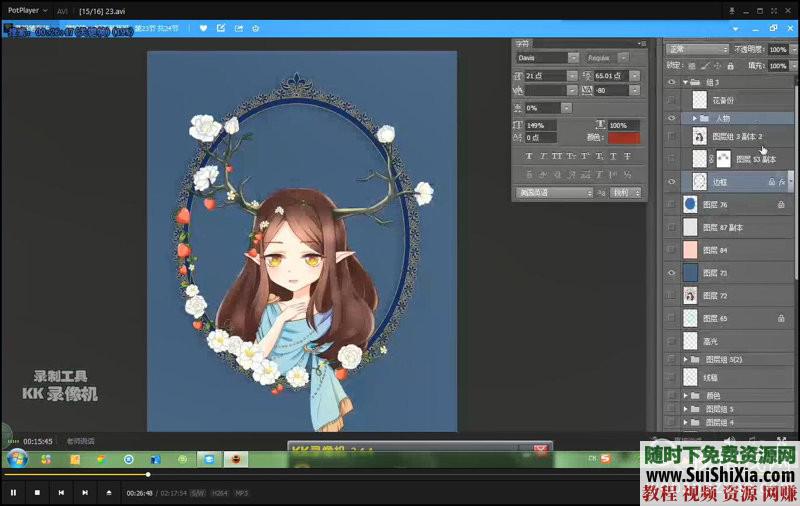Viewport: 800px width, 506px height.
Task: Click the video seek bar position handle
Action: 148,475
